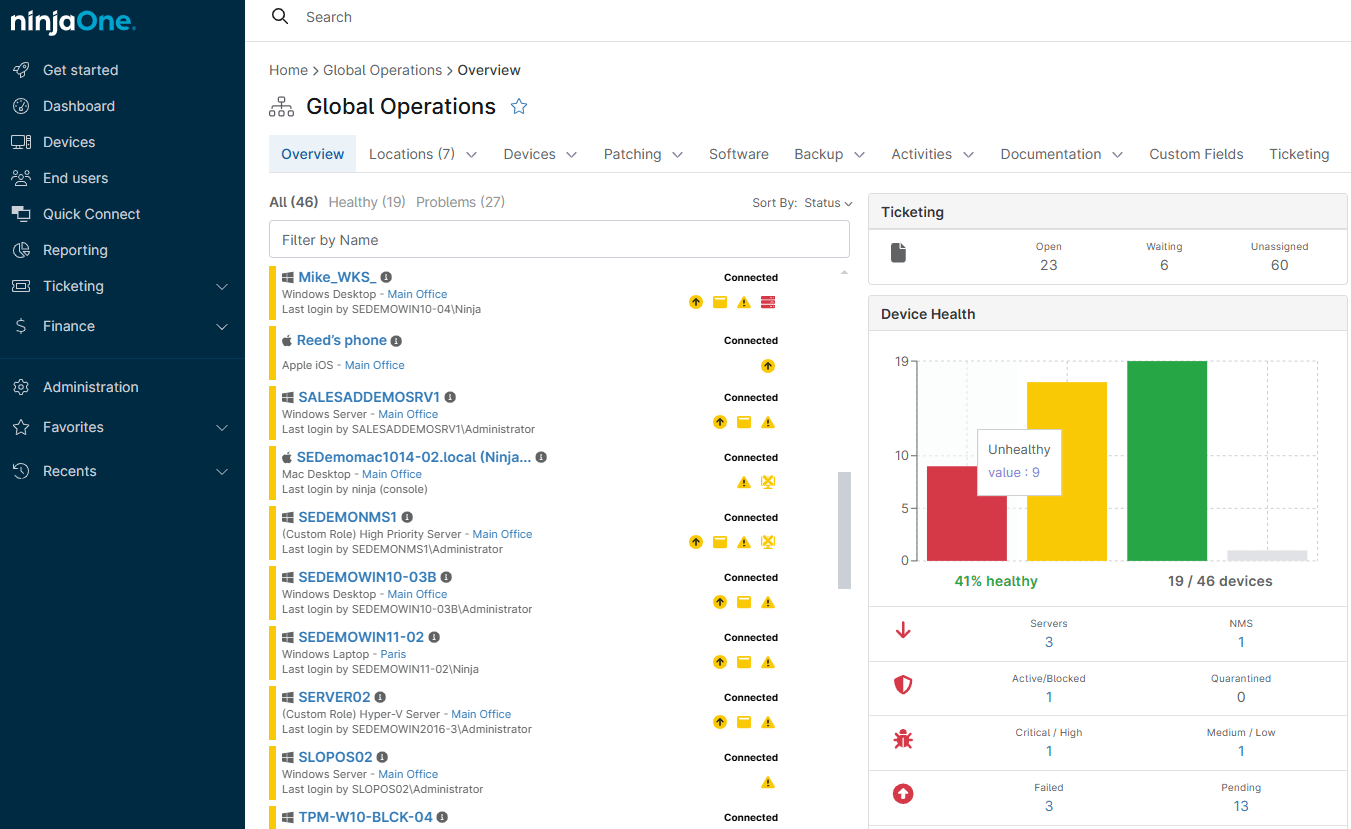Open the Backup dropdown
The width and height of the screenshot is (1351, 829).
pyautogui.click(x=829, y=154)
